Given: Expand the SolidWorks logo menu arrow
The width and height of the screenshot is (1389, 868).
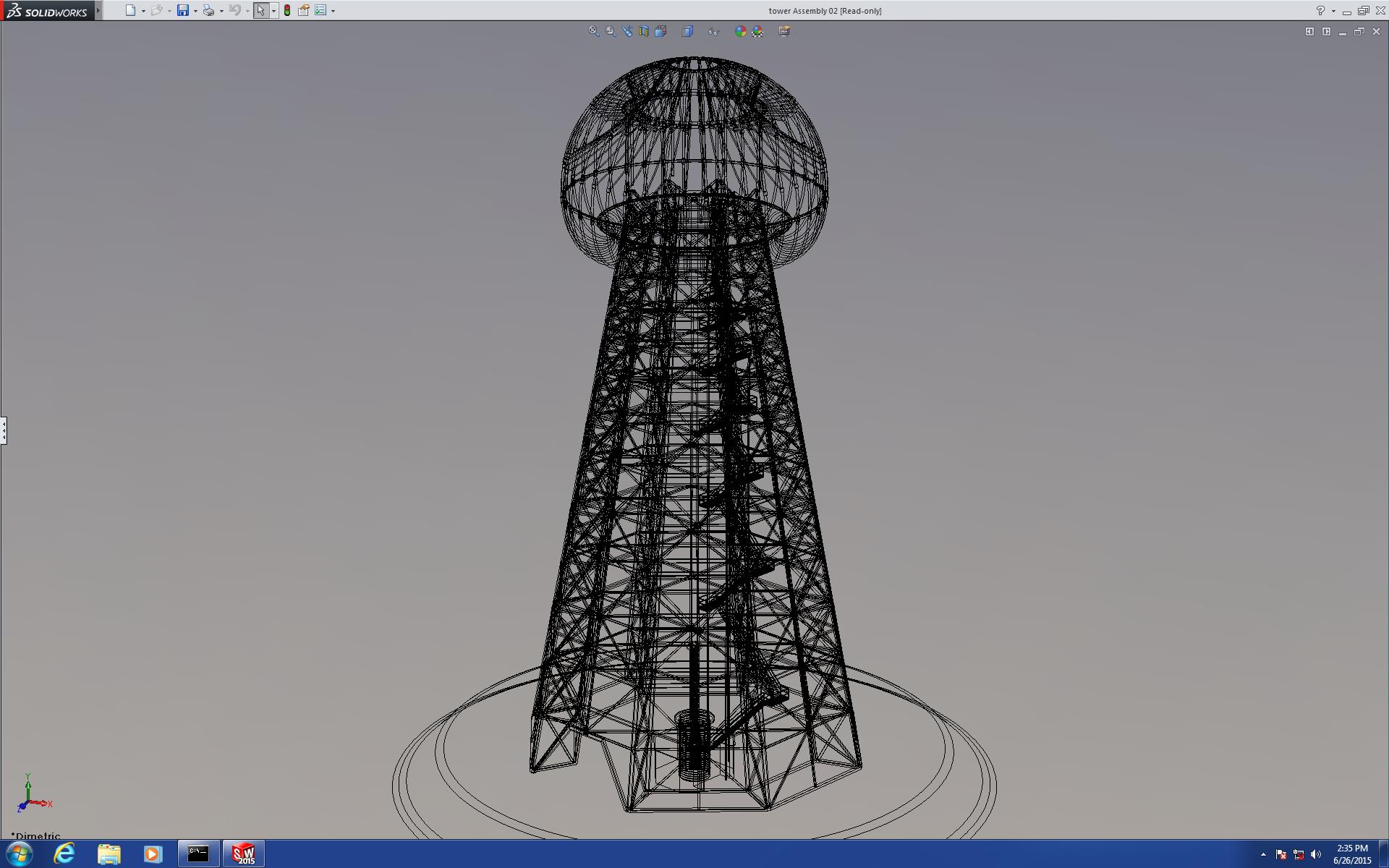Looking at the screenshot, I should tap(98, 11).
